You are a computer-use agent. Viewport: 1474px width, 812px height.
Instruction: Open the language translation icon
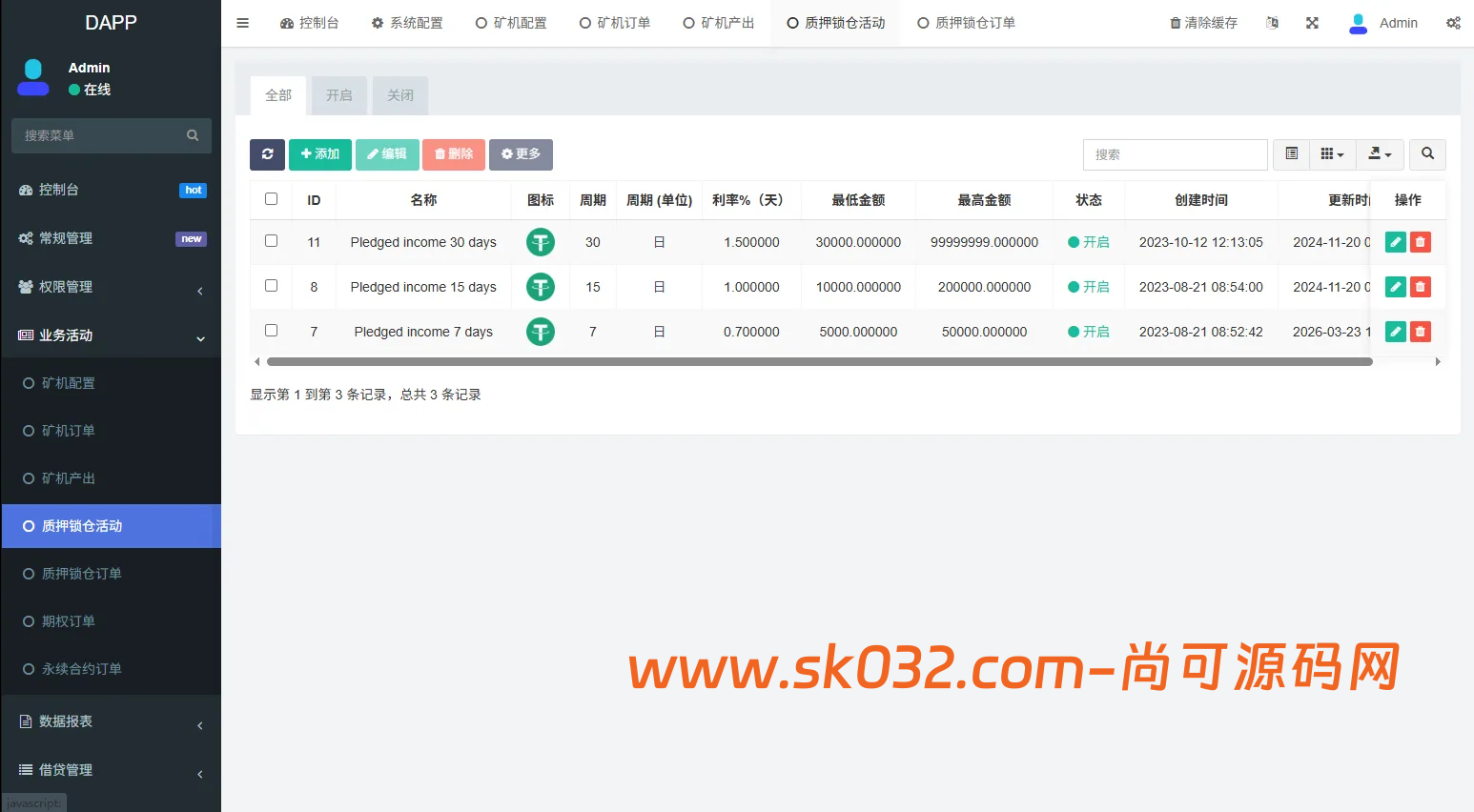coord(1272,23)
